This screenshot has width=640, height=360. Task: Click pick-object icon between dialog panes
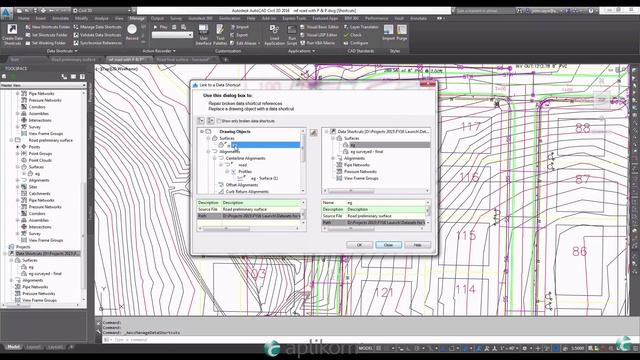[313, 132]
